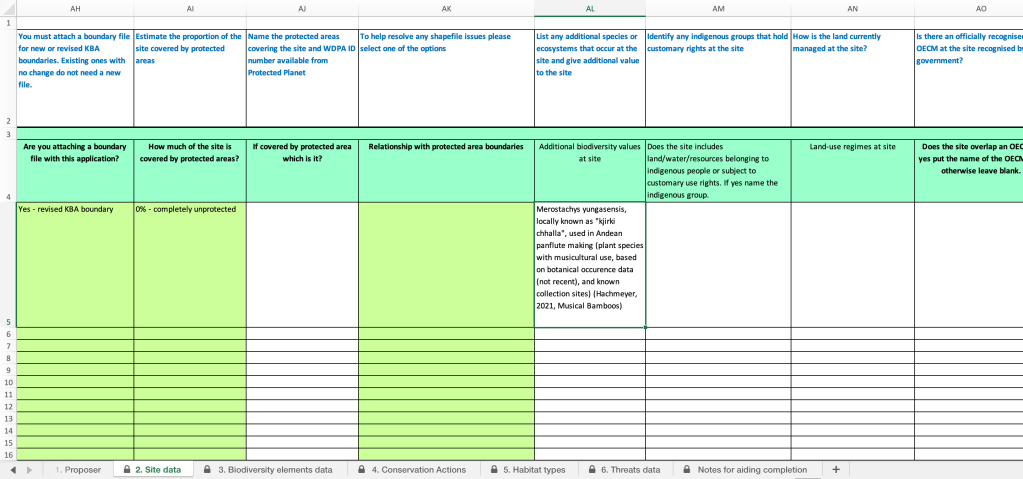1023x479 pixels.
Task: Go to the Habitat types sheet tab
Action: tap(533, 469)
